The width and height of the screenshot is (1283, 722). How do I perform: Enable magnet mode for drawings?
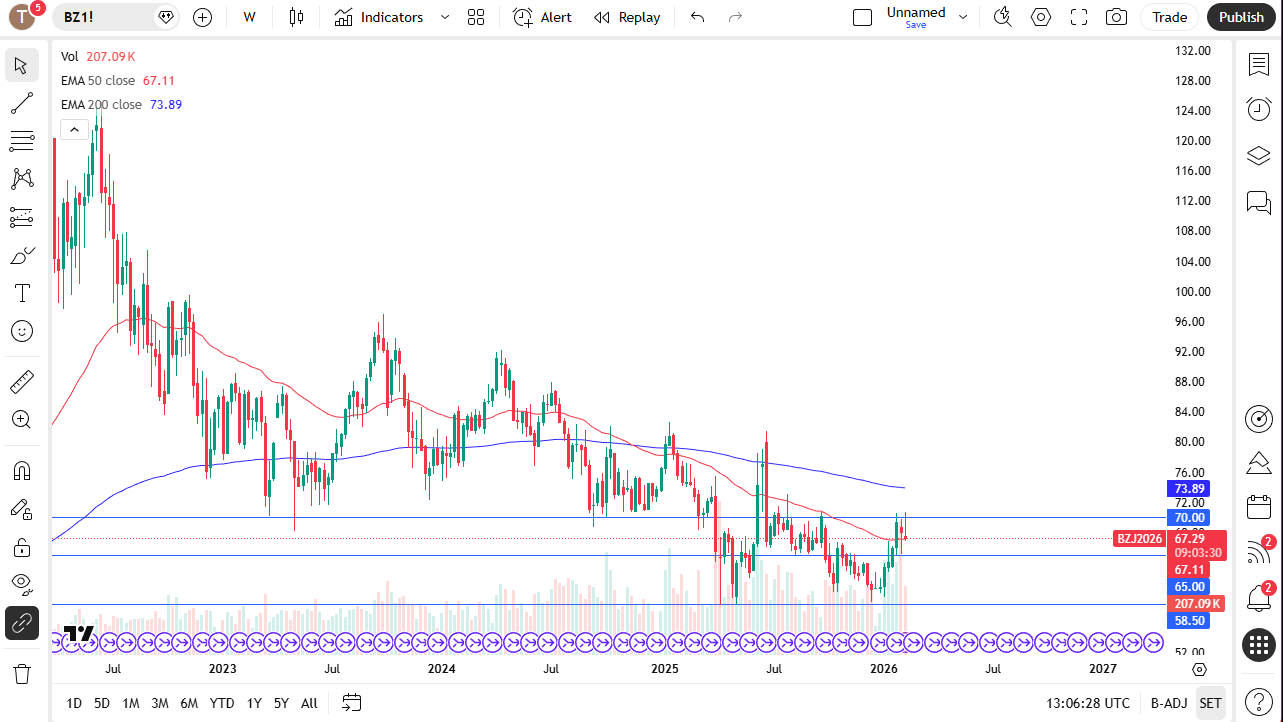point(22,470)
